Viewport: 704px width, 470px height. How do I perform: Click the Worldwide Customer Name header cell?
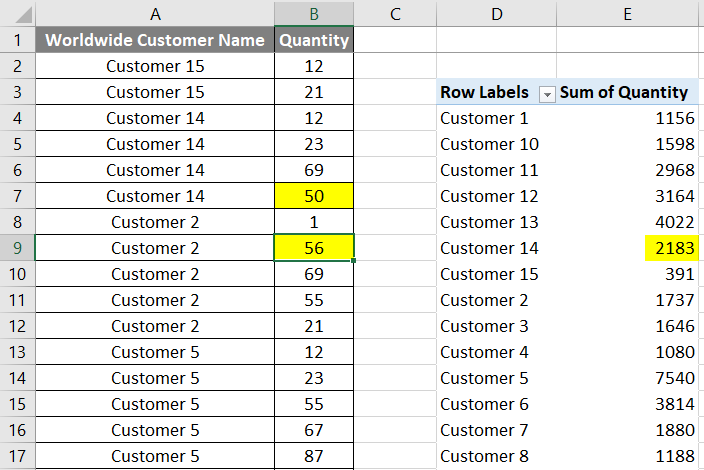click(x=155, y=40)
